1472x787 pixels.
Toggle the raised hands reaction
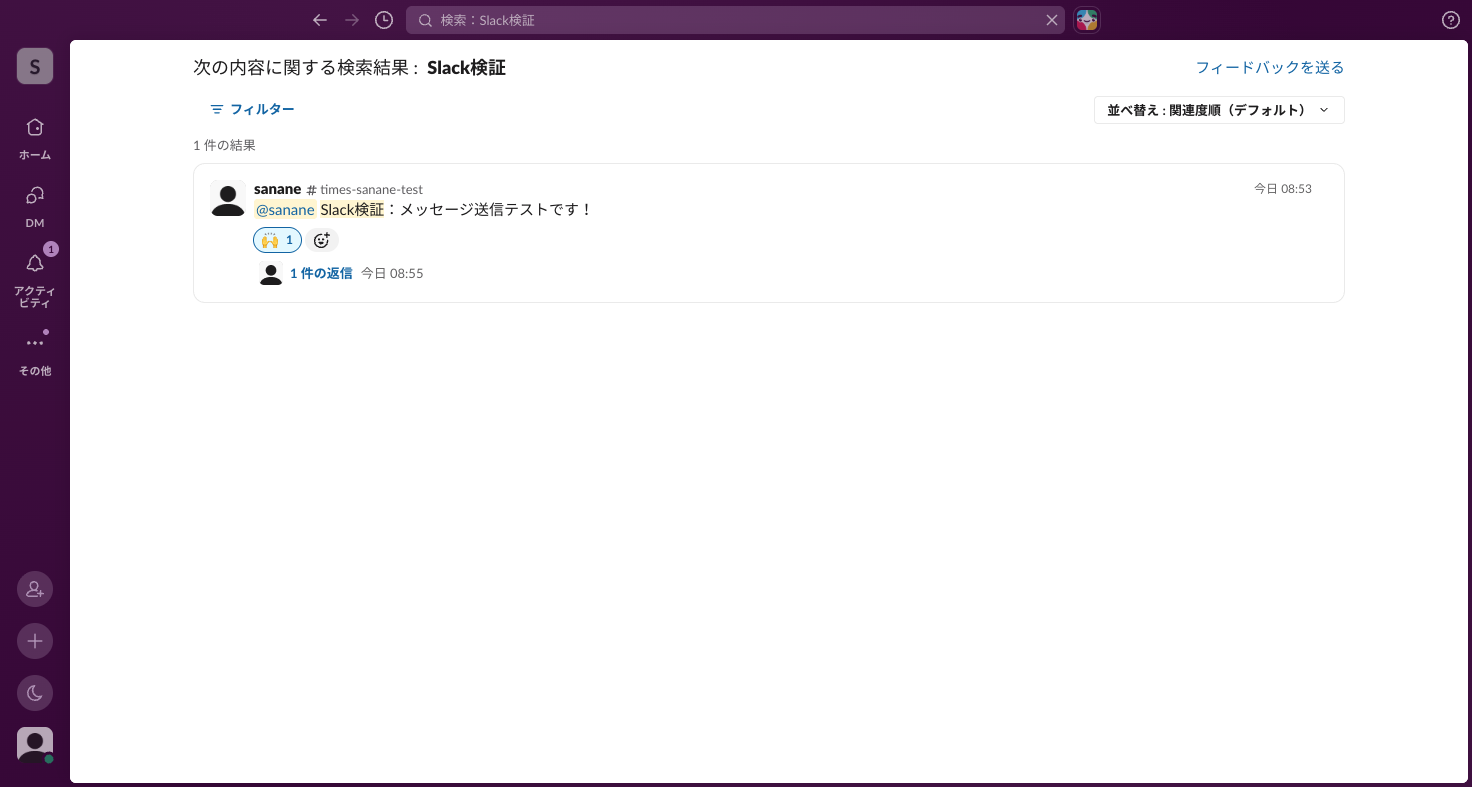(x=277, y=240)
